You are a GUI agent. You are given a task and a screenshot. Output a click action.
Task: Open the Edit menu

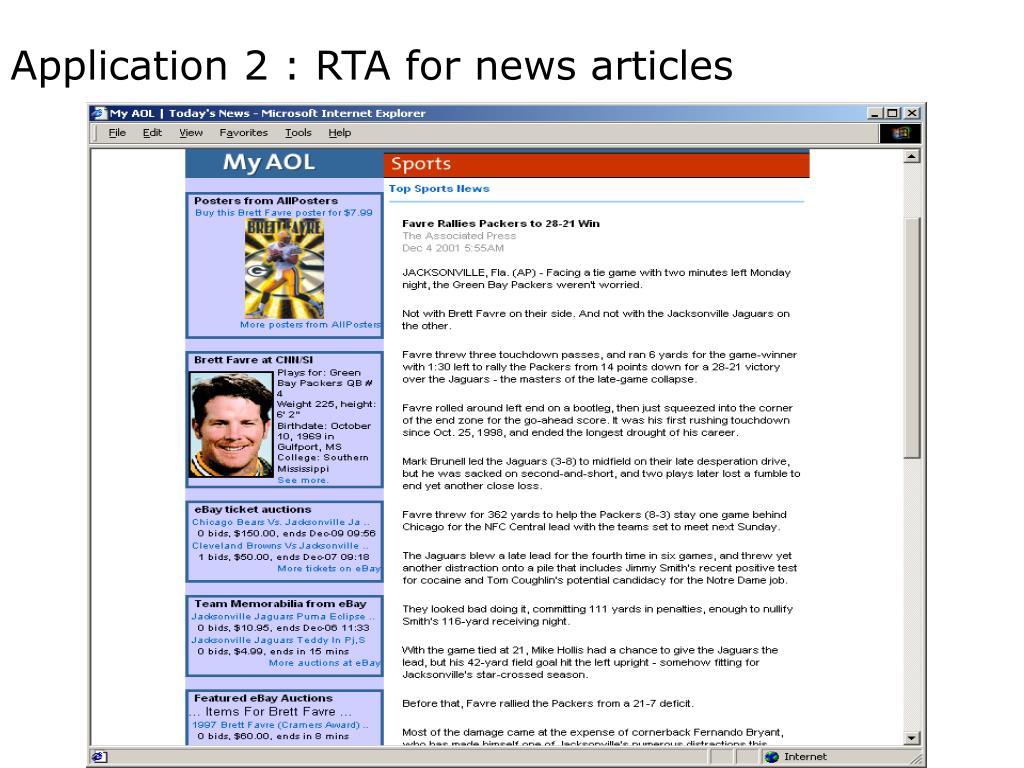[x=152, y=133]
